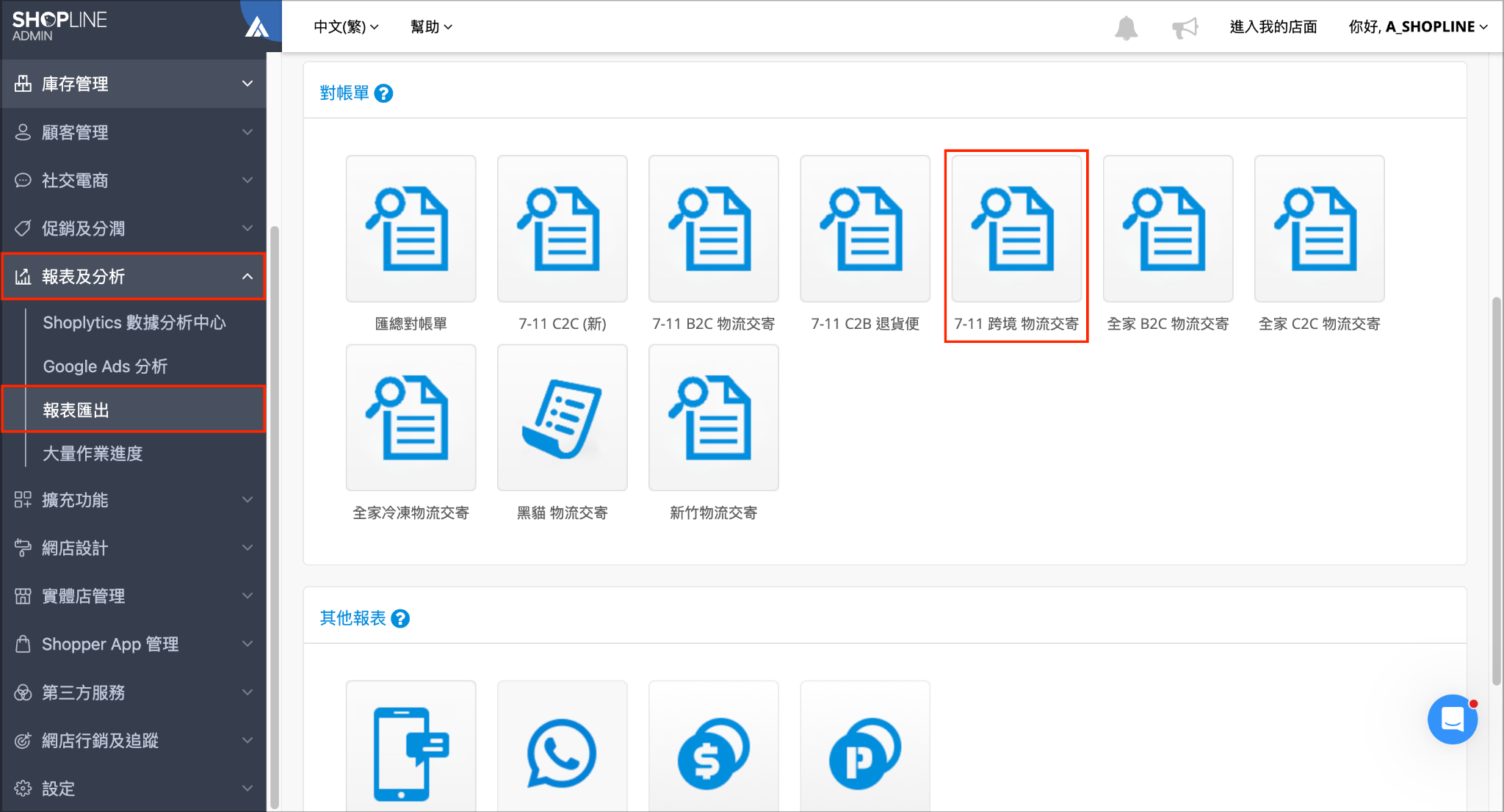Click the help icon beside 對帳單

(383, 93)
